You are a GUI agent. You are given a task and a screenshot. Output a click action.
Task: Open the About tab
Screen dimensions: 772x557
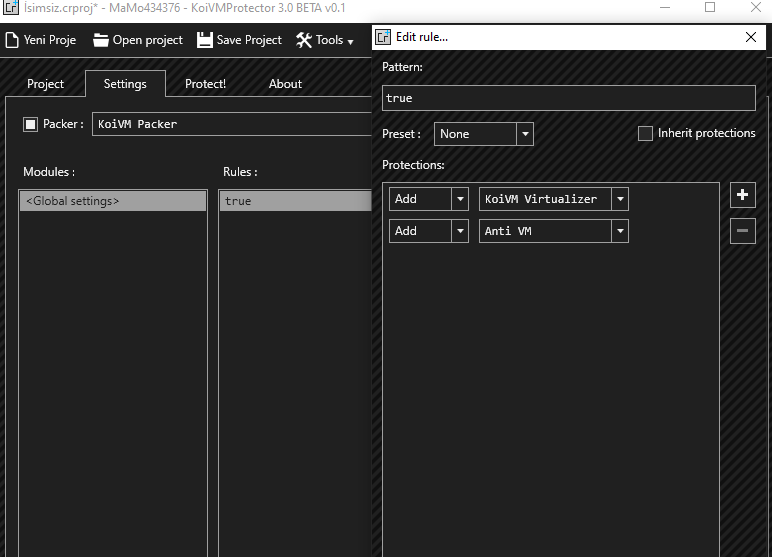click(285, 84)
